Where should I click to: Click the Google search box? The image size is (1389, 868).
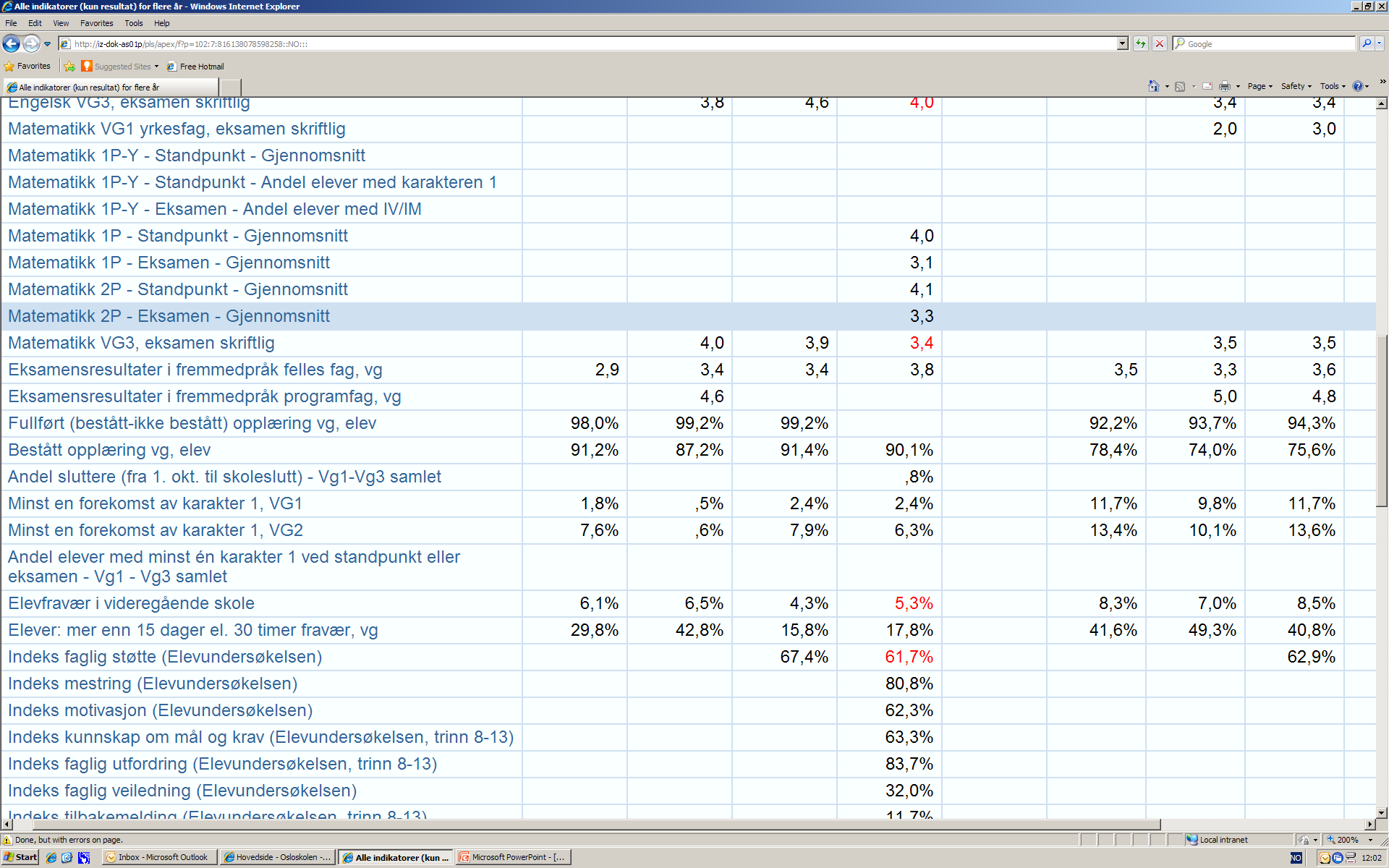(1264, 44)
